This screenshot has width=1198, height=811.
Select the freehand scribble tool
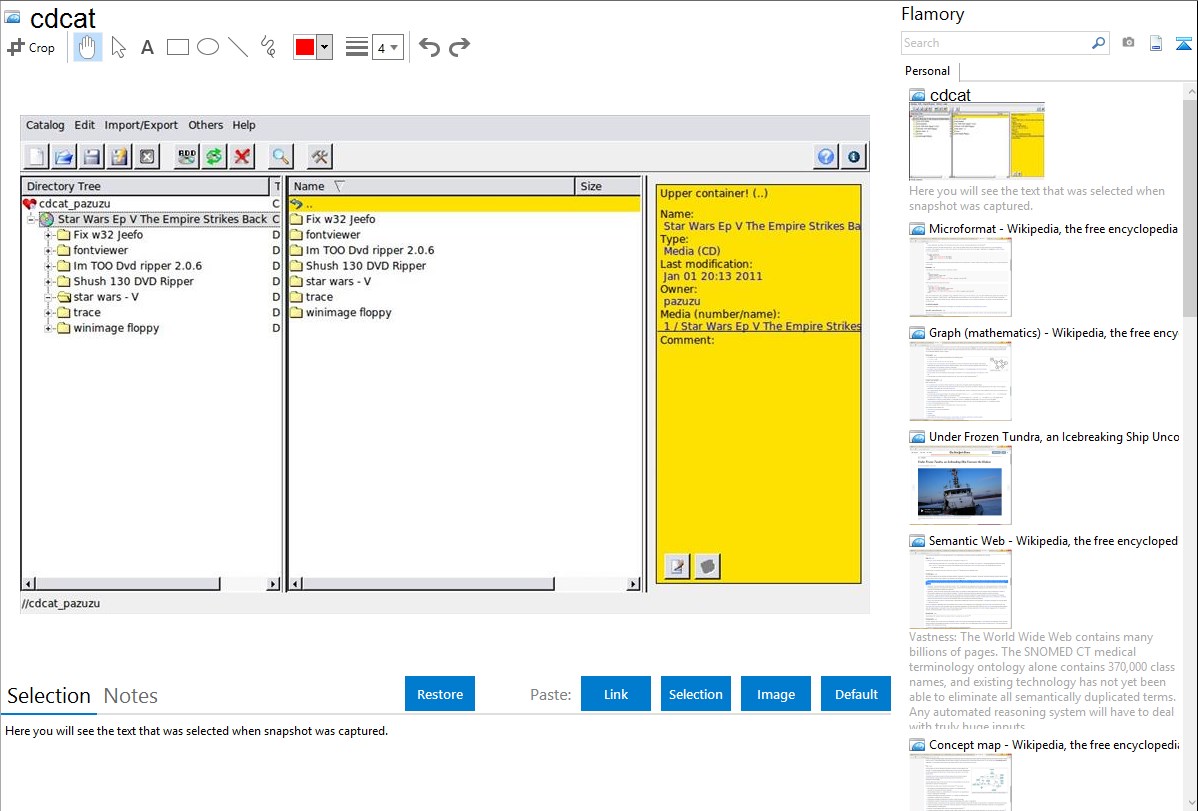click(268, 47)
